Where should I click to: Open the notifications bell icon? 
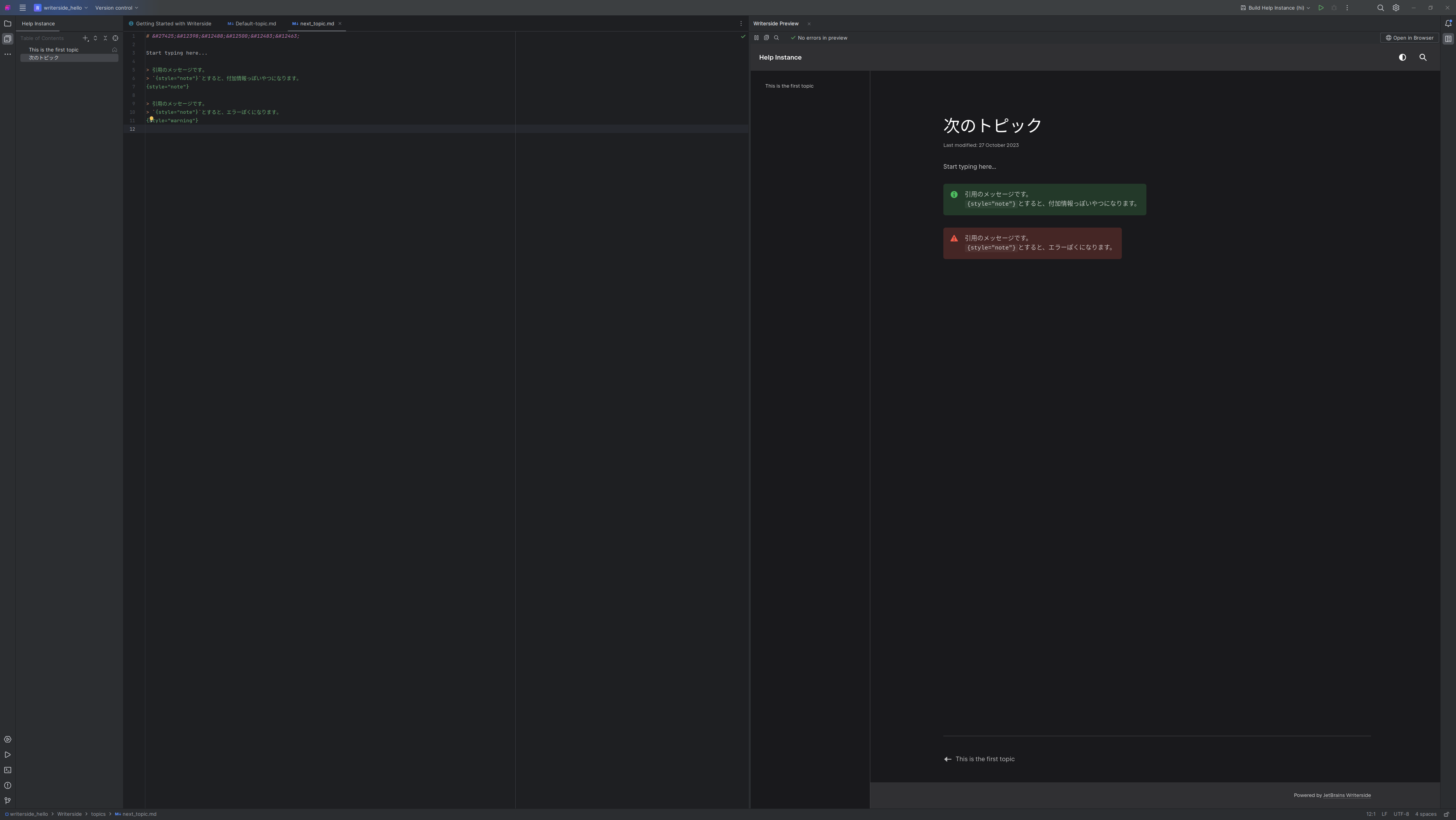click(1448, 24)
